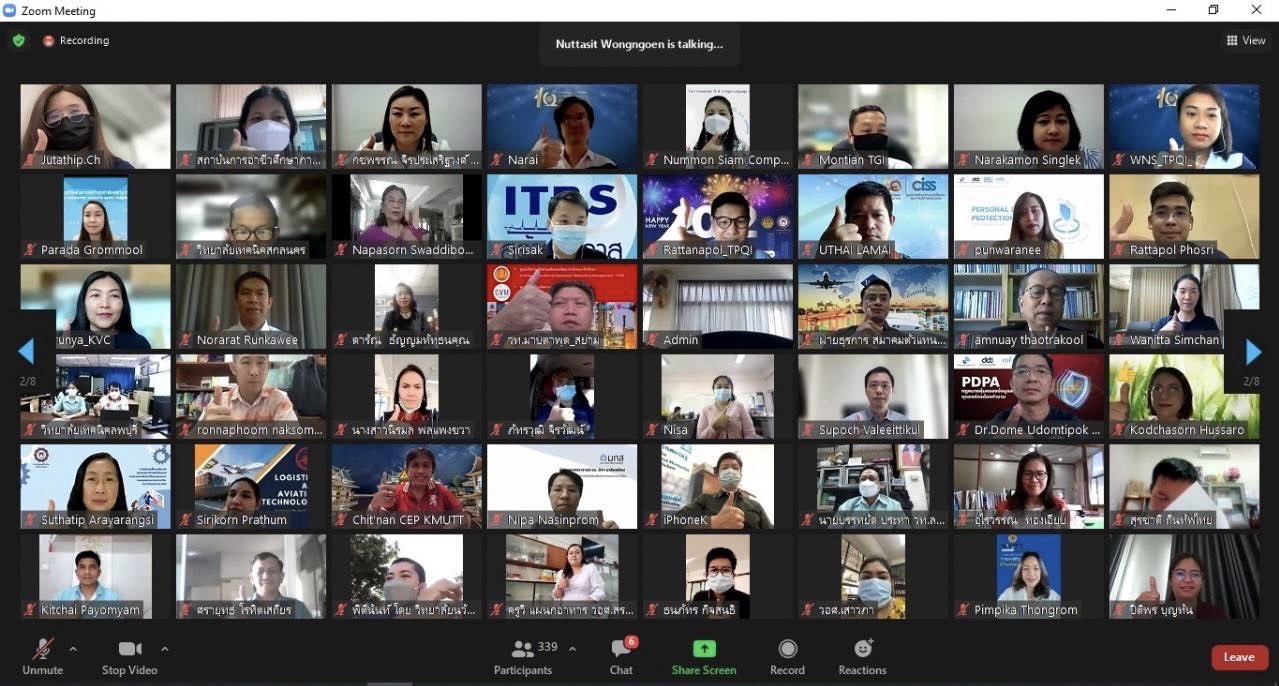
Task: Select Nipa Nasinprom video tile
Action: tap(562, 486)
